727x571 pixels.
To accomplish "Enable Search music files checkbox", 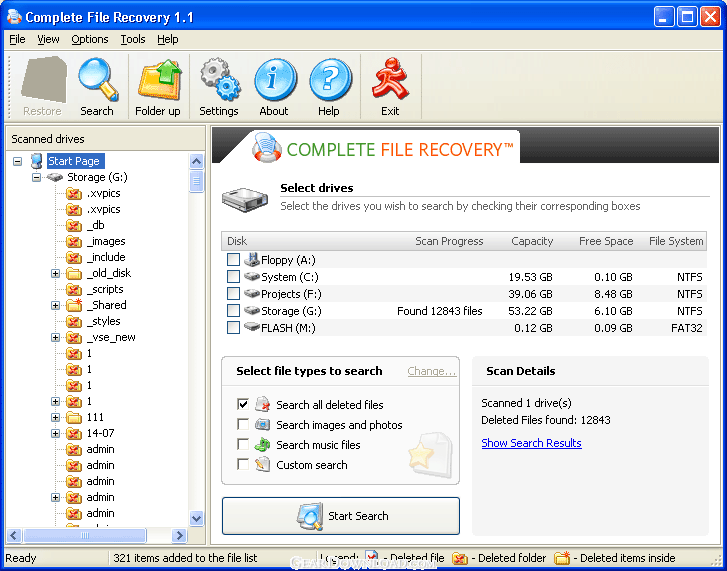I will [243, 444].
